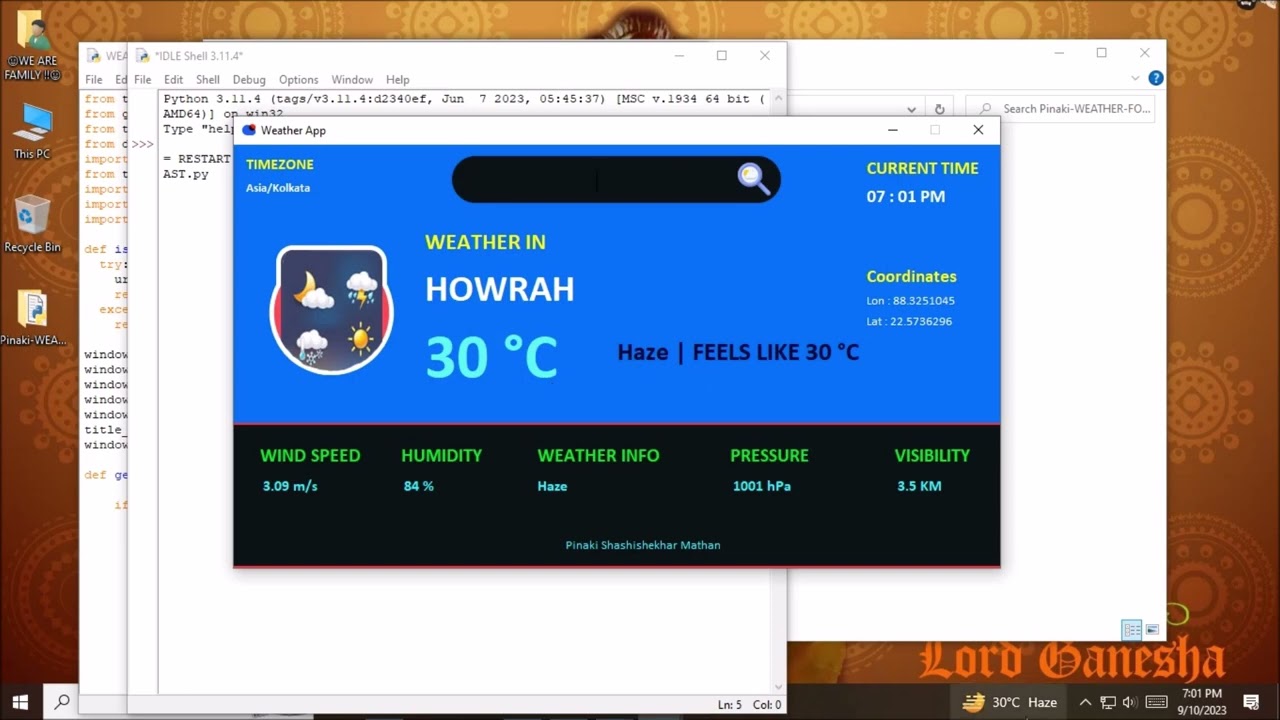Image resolution: width=1280 pixels, height=720 pixels.
Task: Open the File Explorer address history dropdown
Action: (x=912, y=109)
